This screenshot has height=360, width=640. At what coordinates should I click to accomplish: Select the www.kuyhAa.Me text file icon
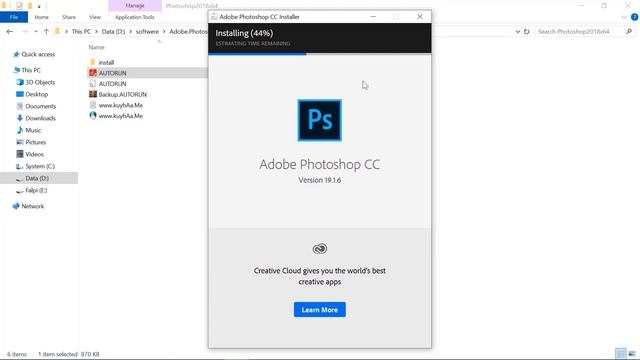93,105
